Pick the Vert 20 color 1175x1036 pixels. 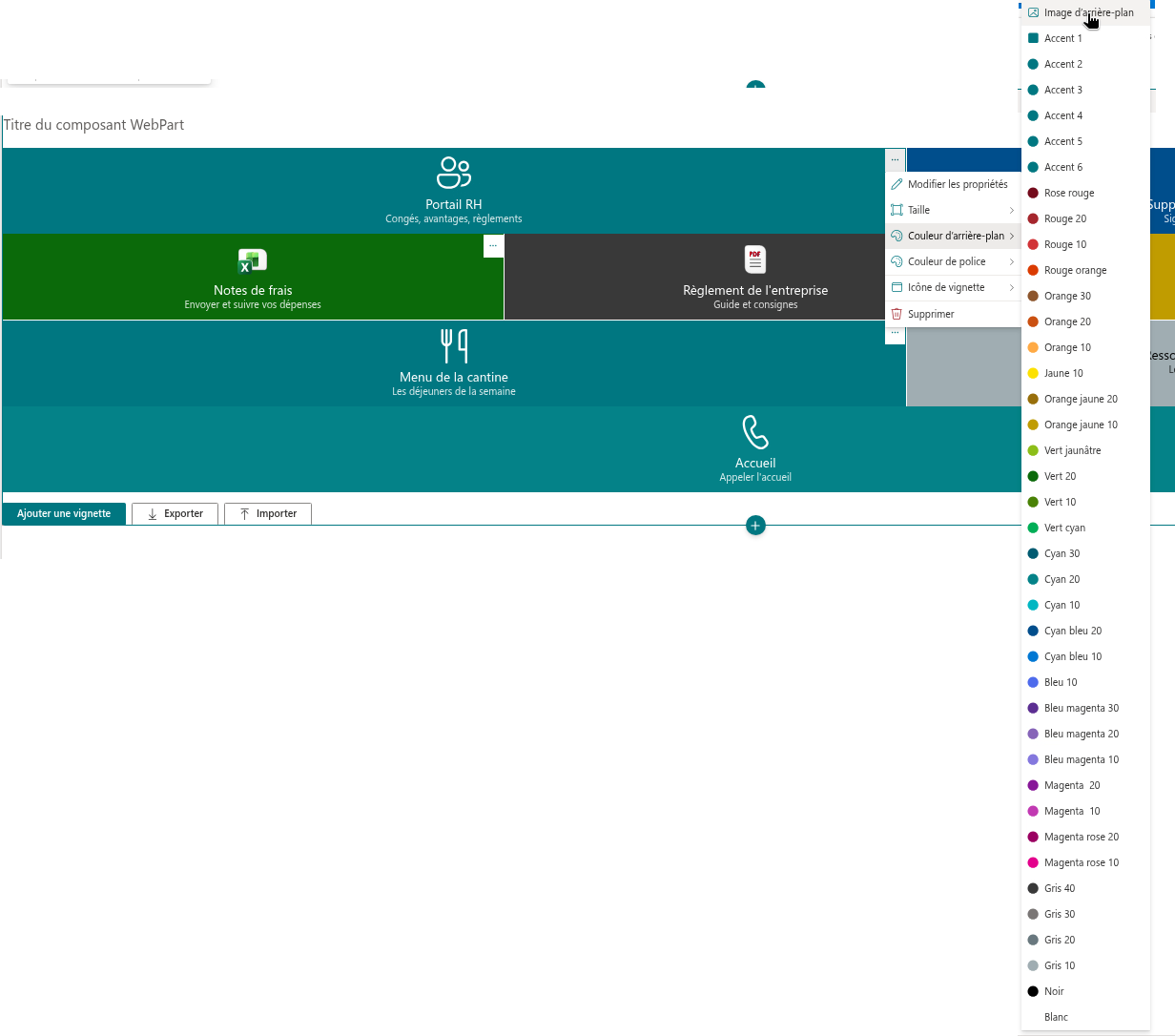1085,476
